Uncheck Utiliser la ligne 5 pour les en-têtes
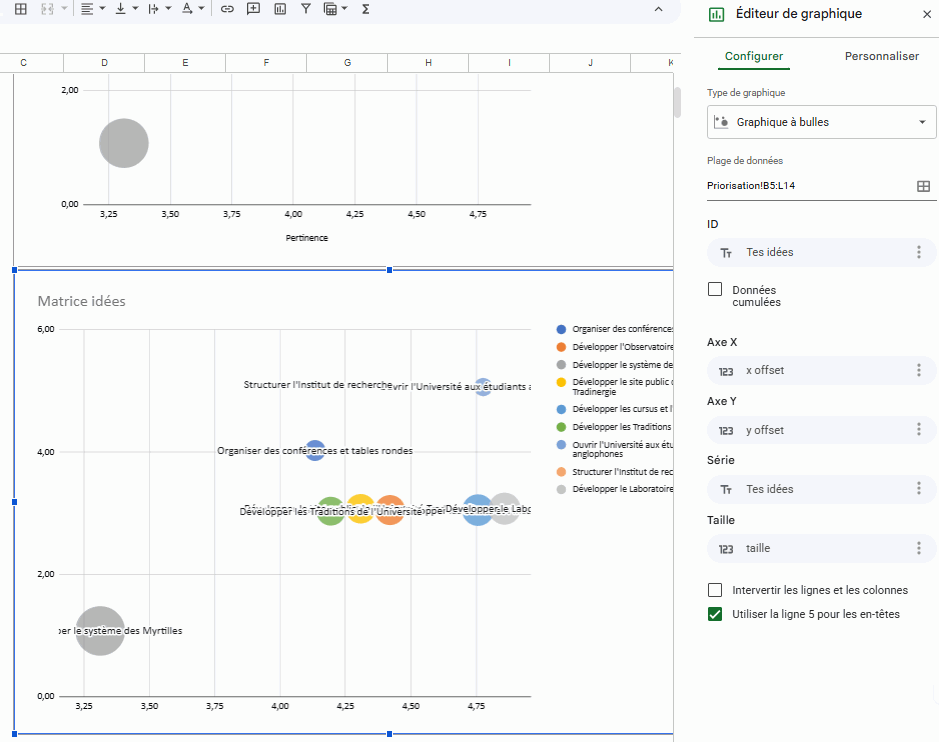This screenshot has height=742, width=939. click(x=715, y=614)
